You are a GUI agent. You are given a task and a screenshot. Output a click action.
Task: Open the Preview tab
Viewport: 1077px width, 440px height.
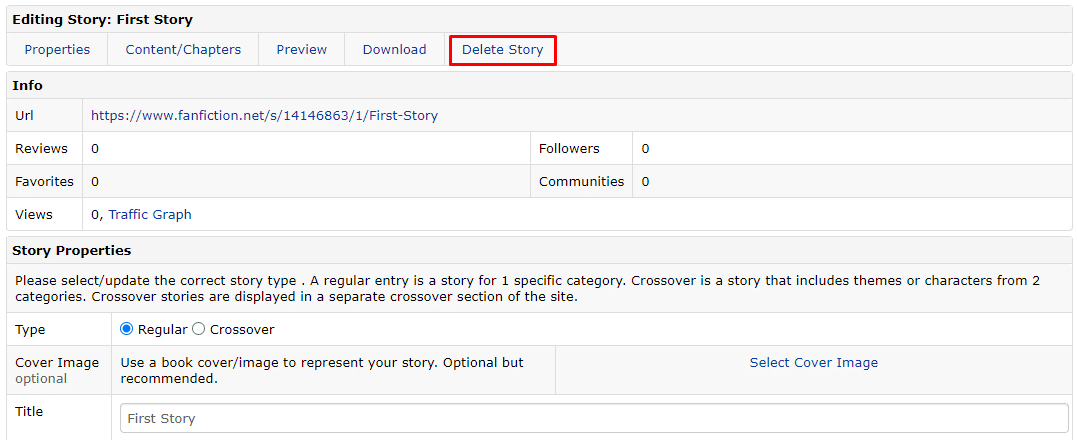click(302, 49)
